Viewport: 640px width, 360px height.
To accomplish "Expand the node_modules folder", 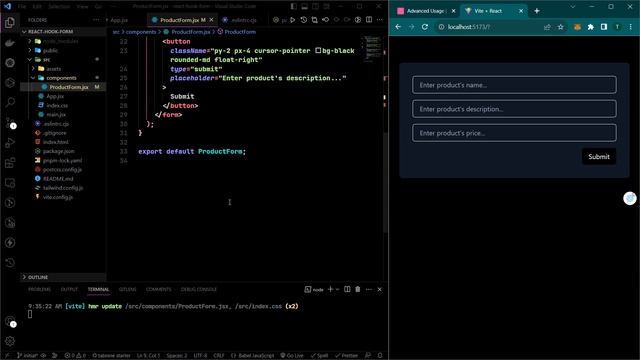I will point(60,41).
